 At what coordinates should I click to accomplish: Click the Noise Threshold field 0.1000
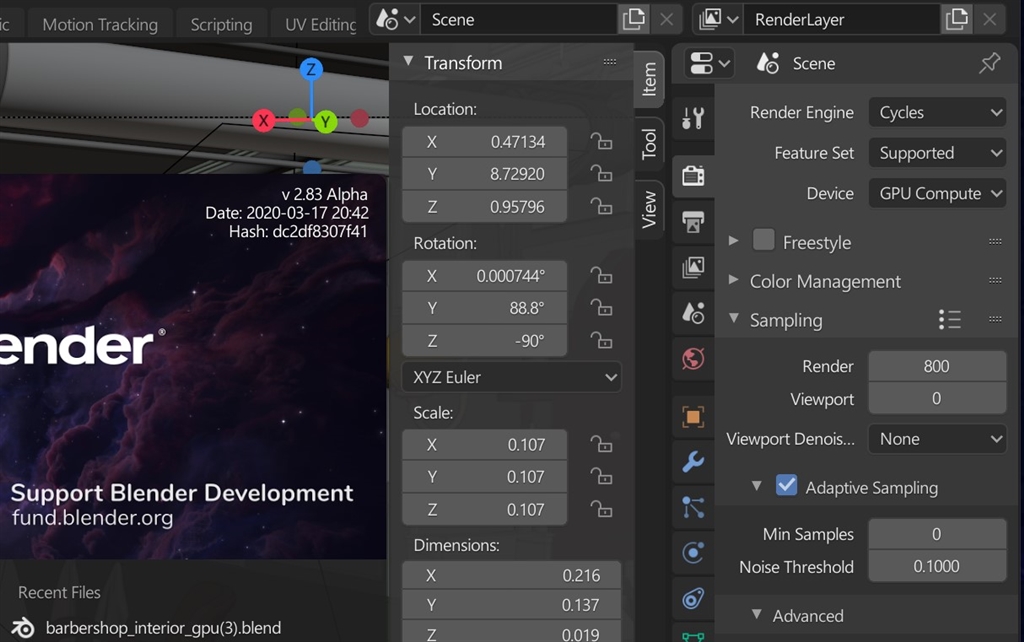pyautogui.click(x=937, y=566)
